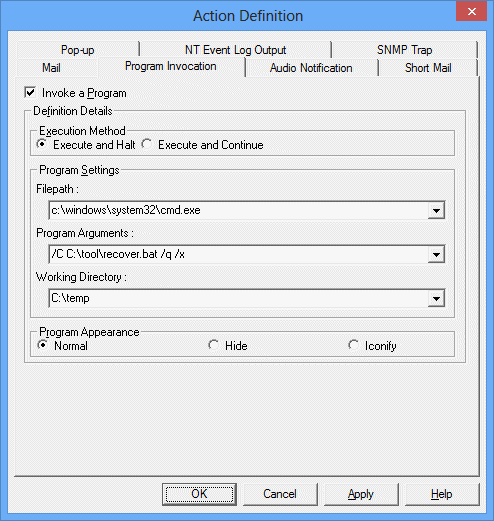Expand the Filepath dropdown arrow
Viewport: 494px width, 521px height.
point(436,210)
